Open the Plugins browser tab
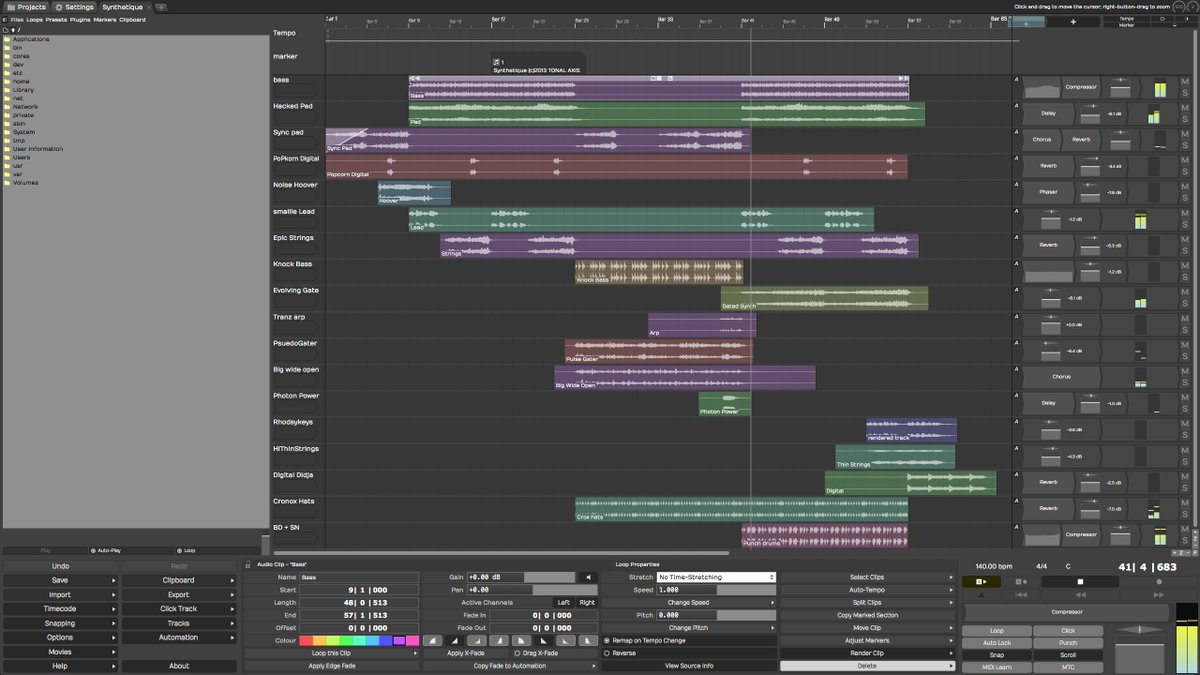 [x=80, y=19]
